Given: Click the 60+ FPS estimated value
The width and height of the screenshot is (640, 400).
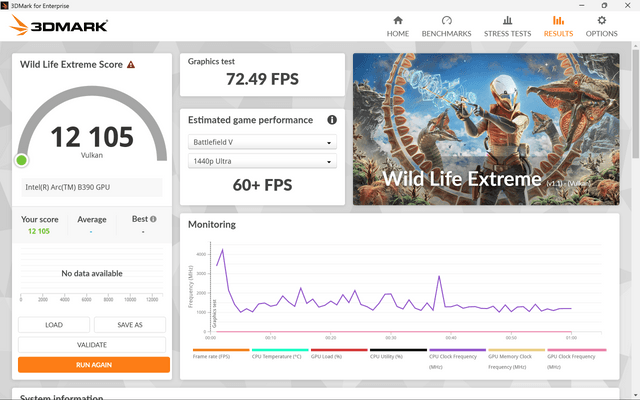Looking at the screenshot, I should pos(262,185).
